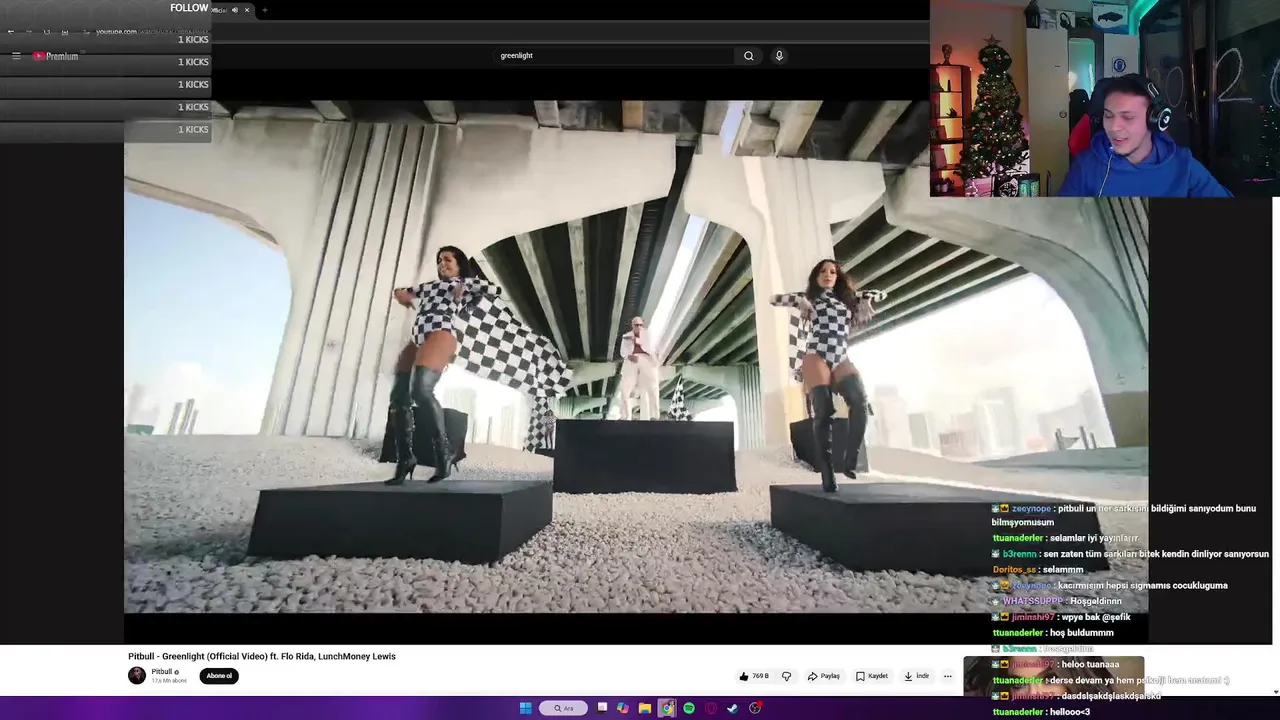This screenshot has width=1280, height=720.
Task: Click the YouTube search magnifier button
Action: click(748, 56)
